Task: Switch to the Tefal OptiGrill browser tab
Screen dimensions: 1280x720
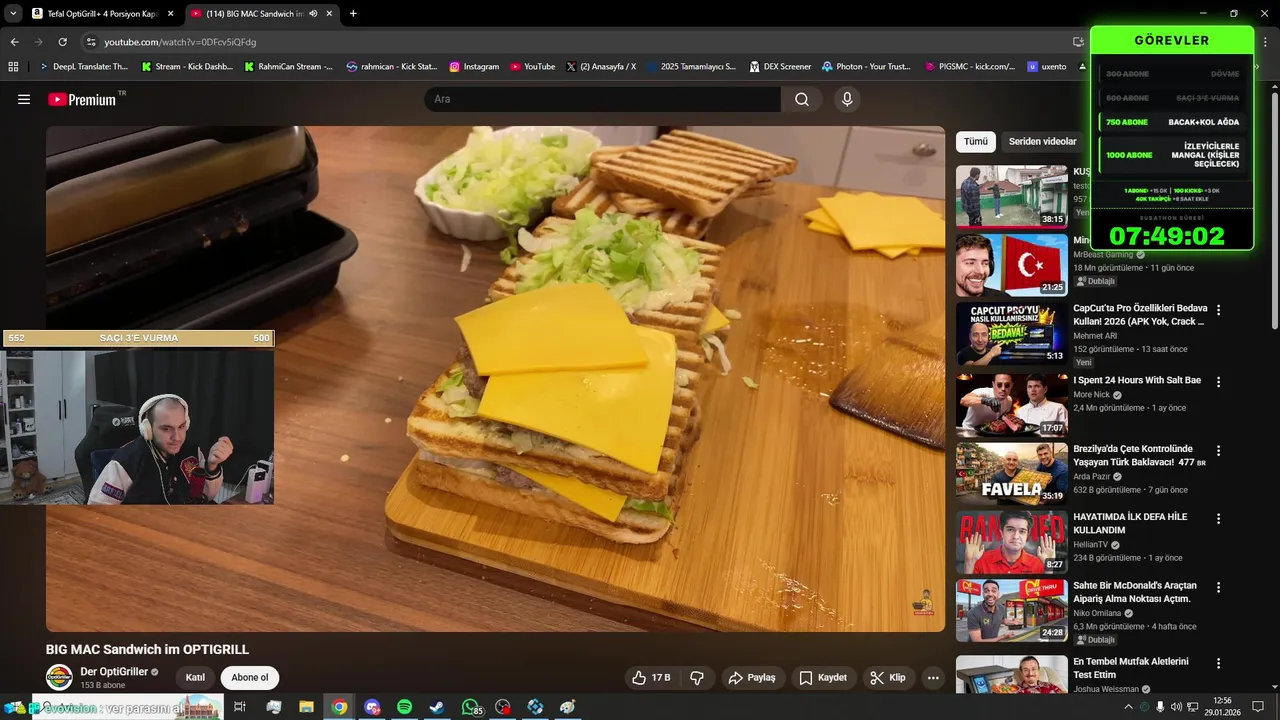Action: (103, 14)
